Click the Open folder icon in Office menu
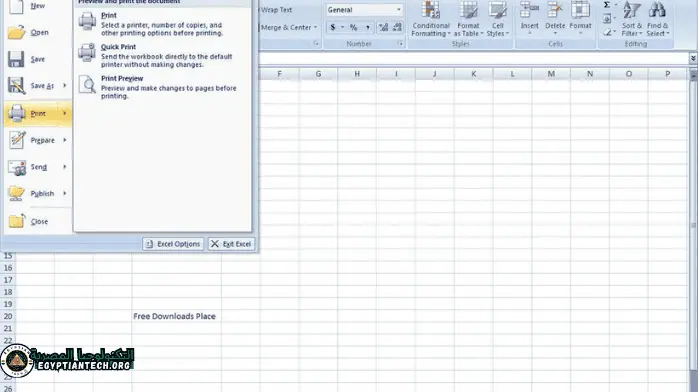The width and height of the screenshot is (698, 392). tap(16, 32)
